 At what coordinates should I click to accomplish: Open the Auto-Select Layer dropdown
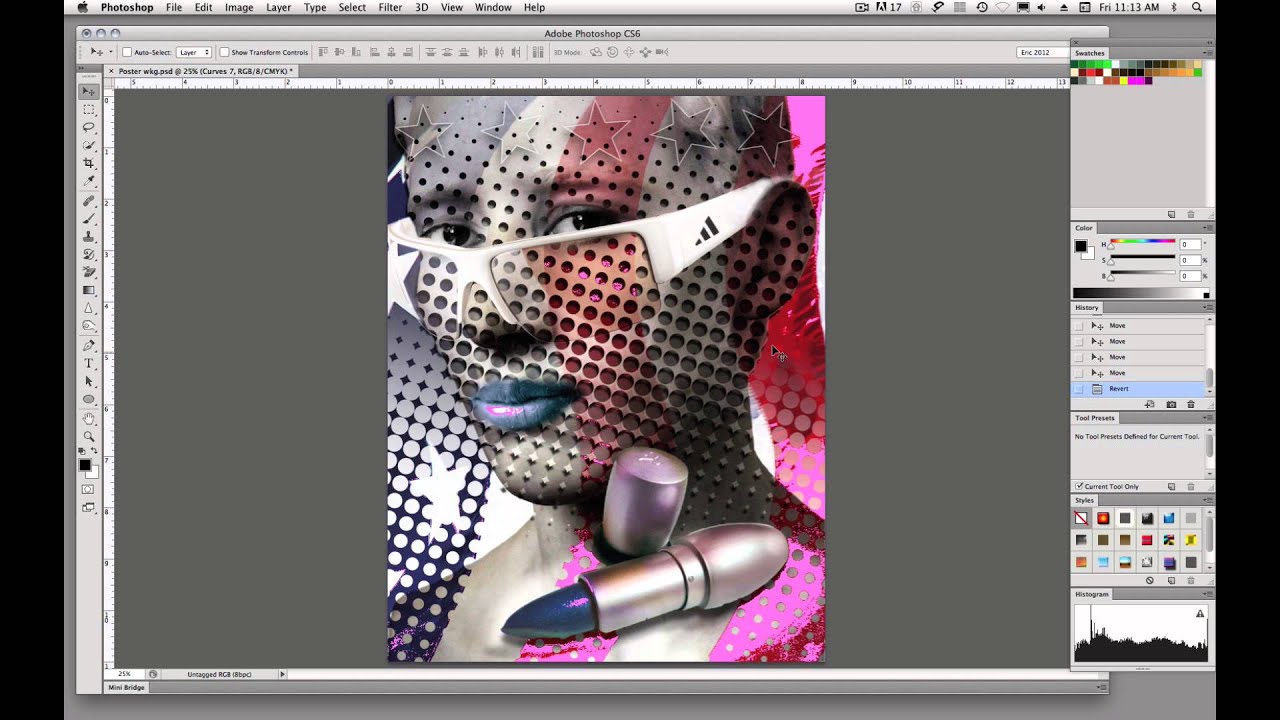[194, 52]
